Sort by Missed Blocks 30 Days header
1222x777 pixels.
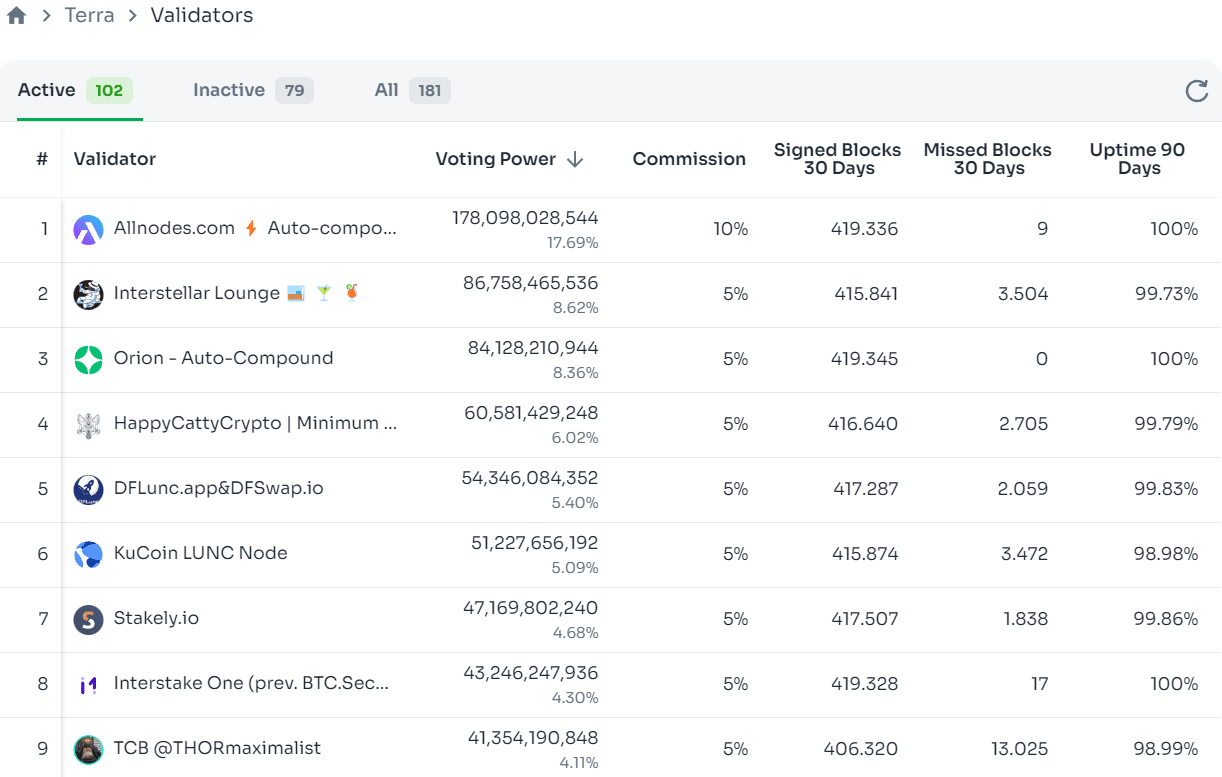(988, 159)
